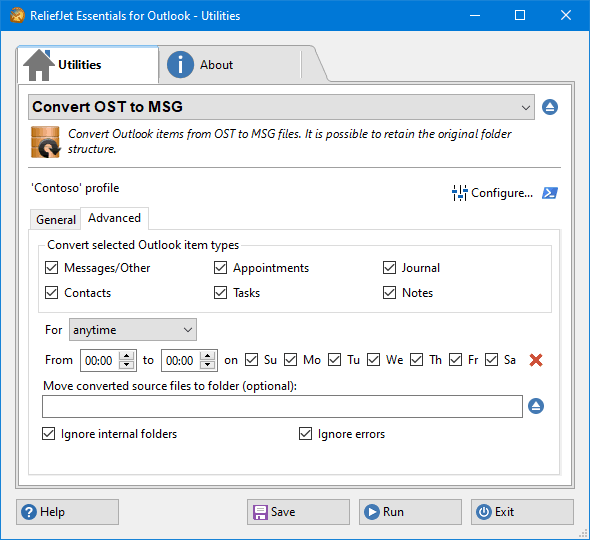590x540 pixels.
Task: Click the OST database conversion icon
Action: 45,142
